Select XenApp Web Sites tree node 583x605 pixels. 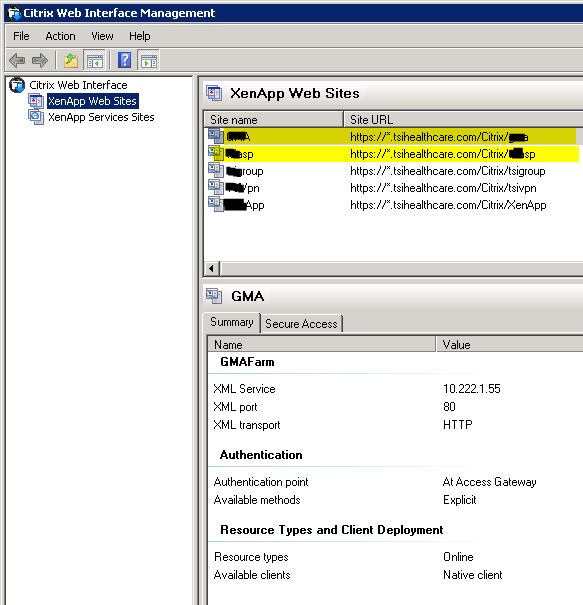click(x=92, y=101)
